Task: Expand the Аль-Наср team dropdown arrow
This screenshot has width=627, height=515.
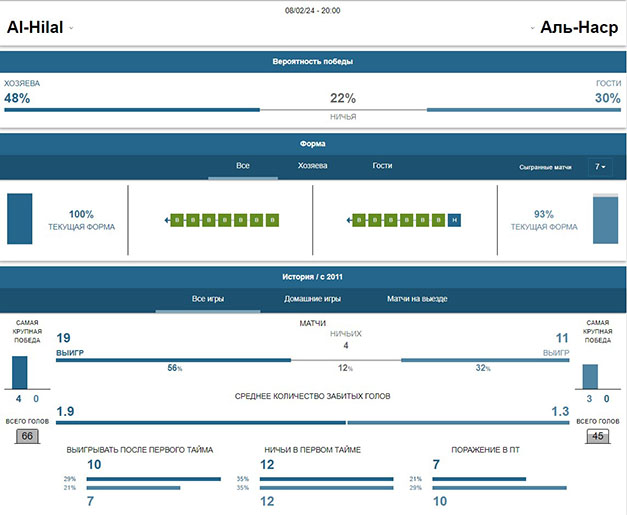Action: coord(533,28)
